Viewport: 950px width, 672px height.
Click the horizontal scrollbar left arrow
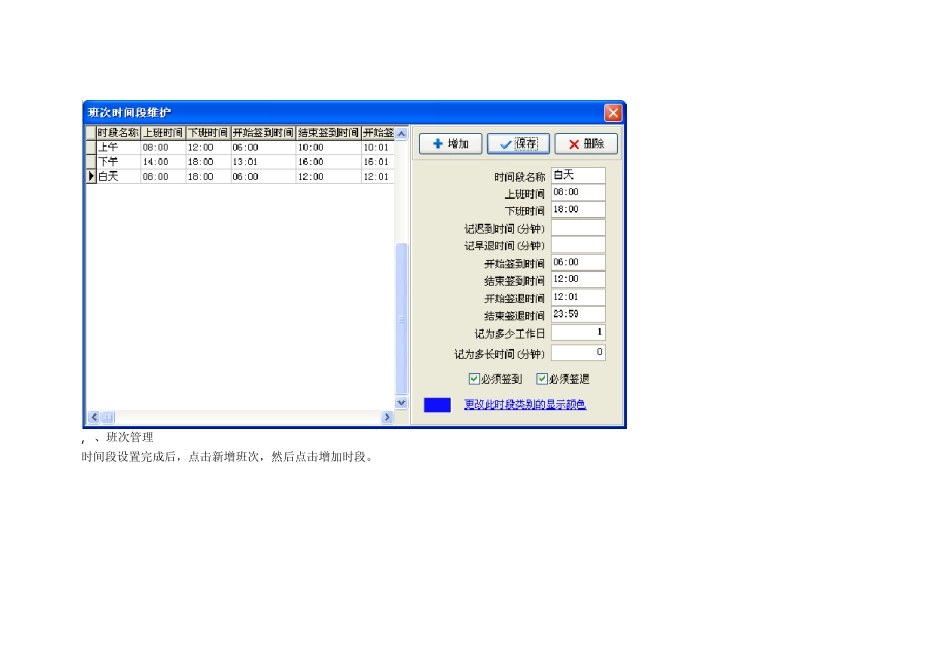(94, 417)
